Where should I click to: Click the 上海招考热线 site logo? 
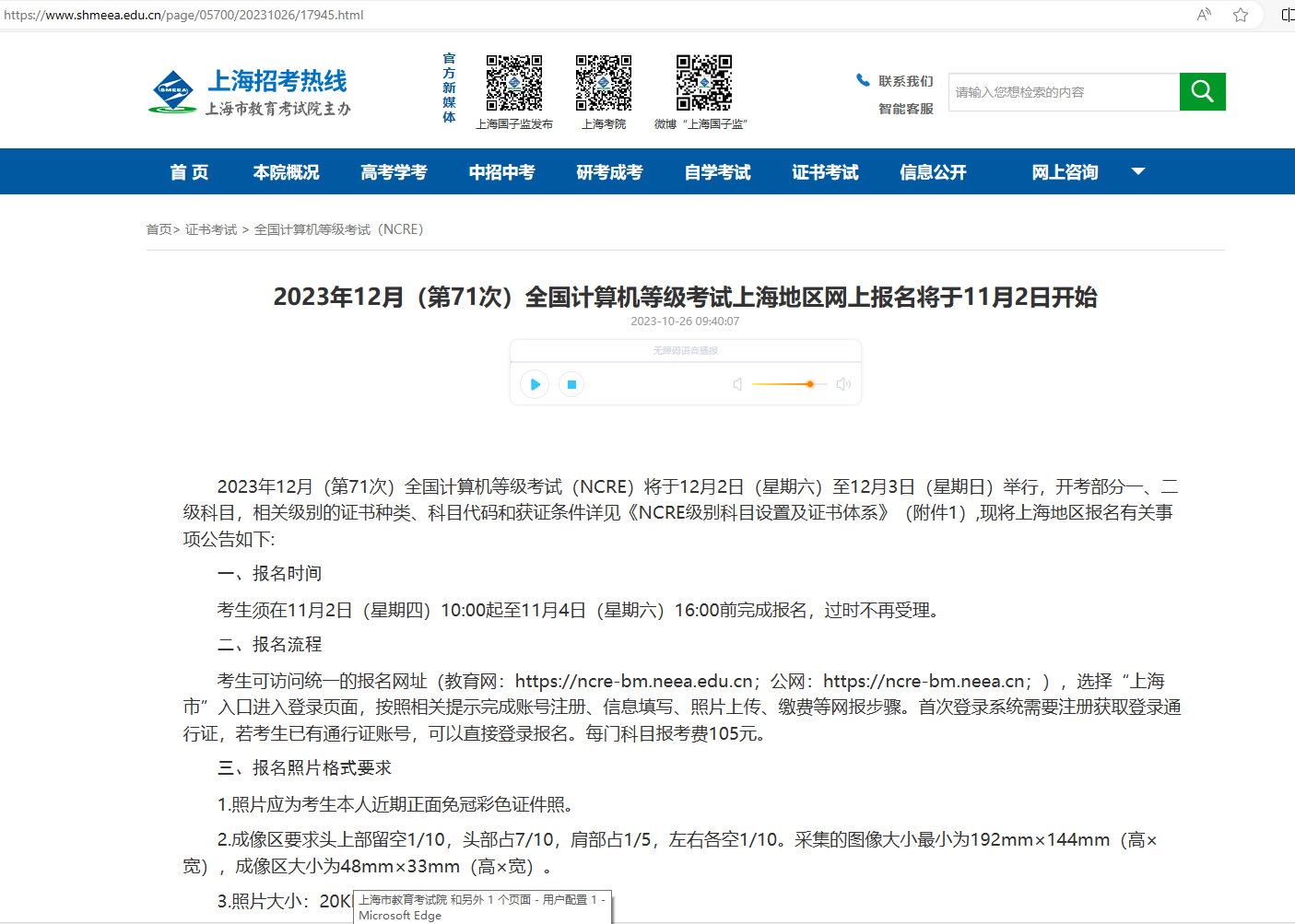pyautogui.click(x=250, y=92)
